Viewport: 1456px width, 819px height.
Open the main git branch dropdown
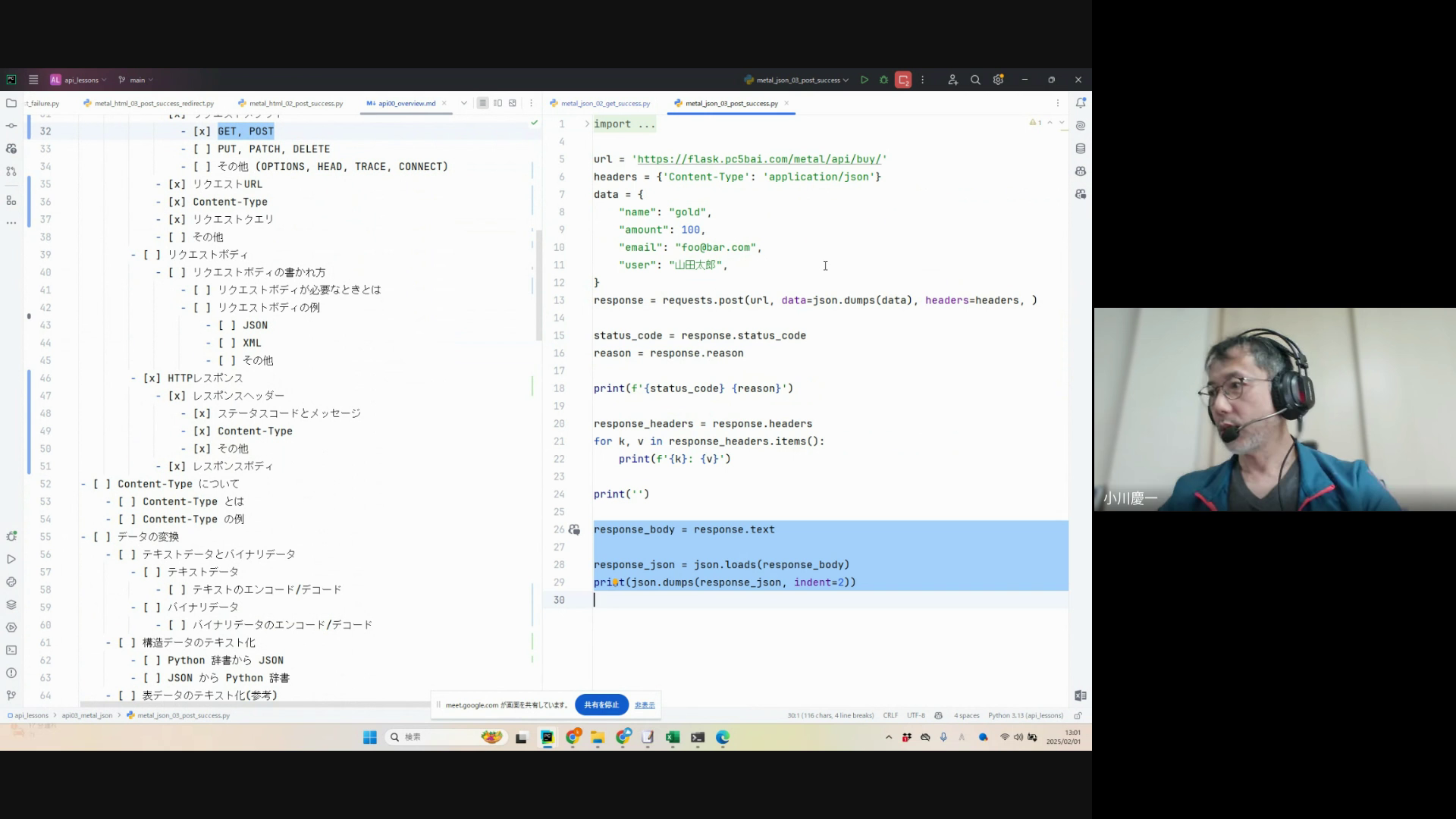(136, 80)
